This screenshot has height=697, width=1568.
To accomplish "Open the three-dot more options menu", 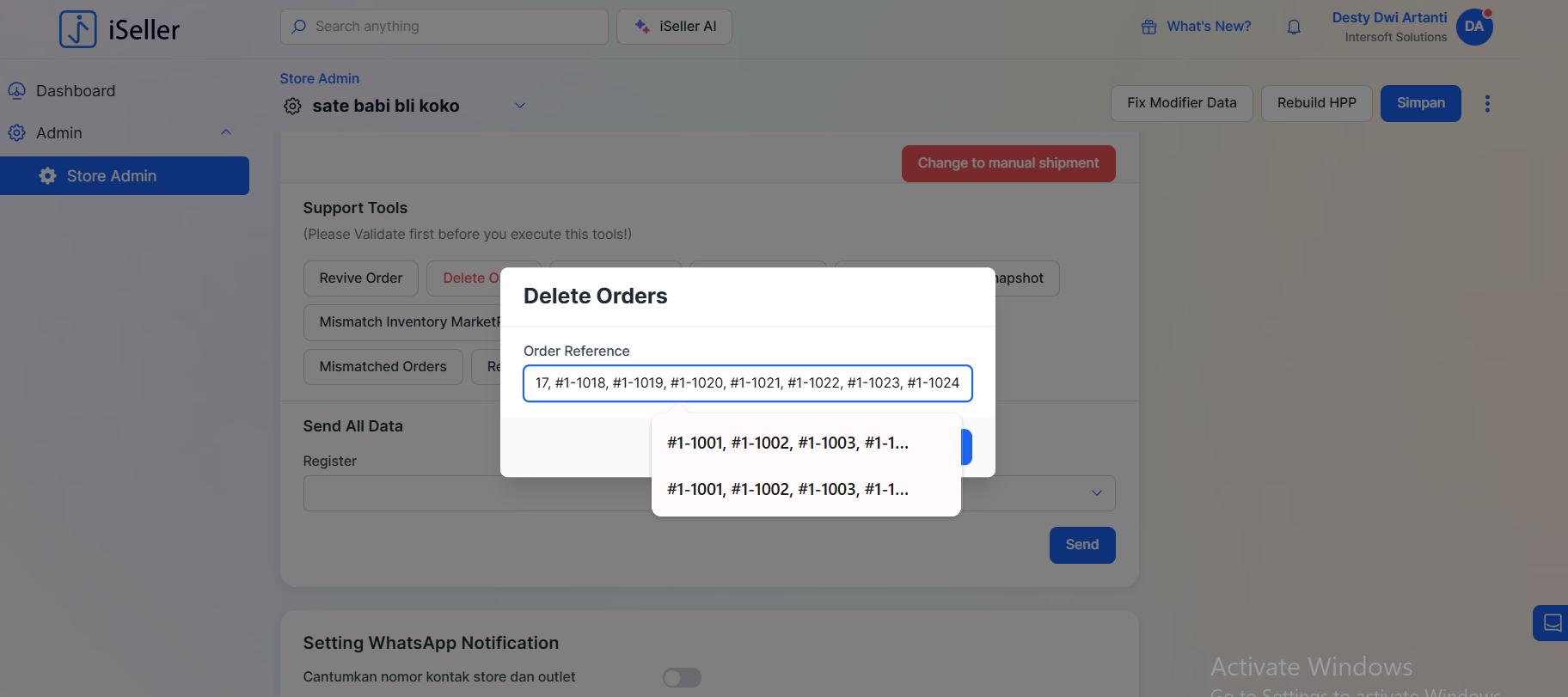I will (x=1487, y=104).
